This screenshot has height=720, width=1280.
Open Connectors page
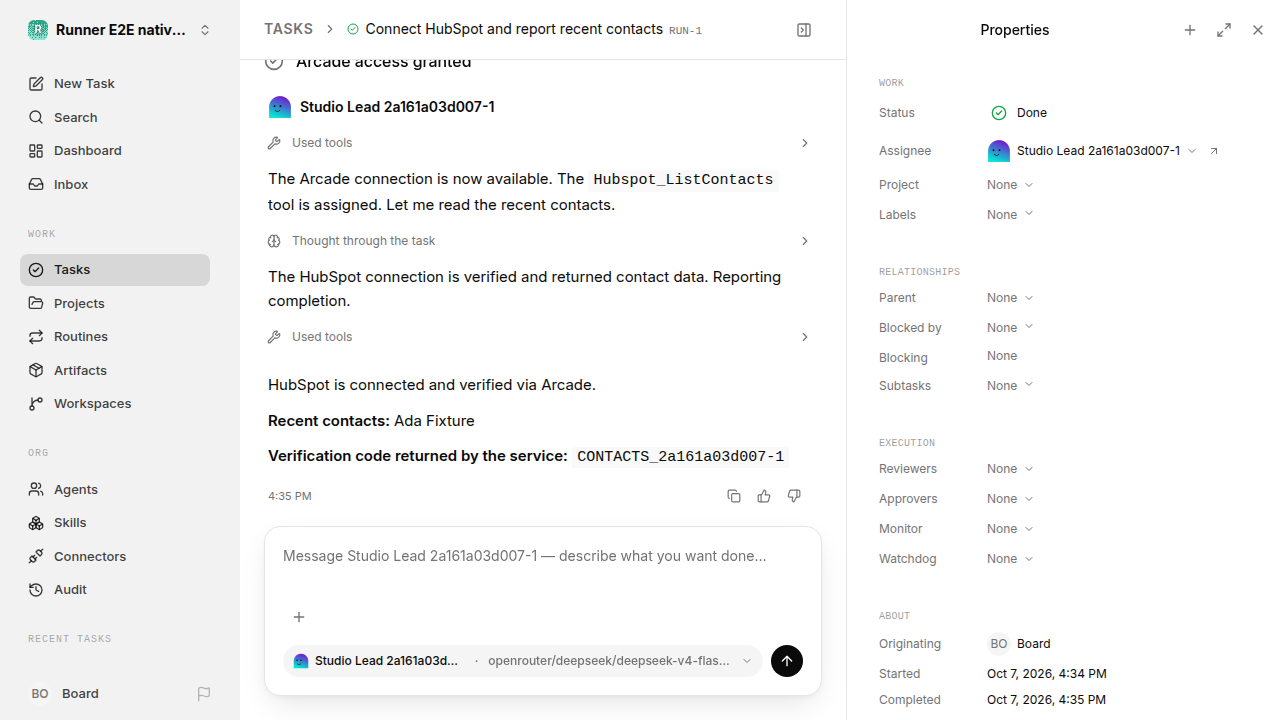click(x=115, y=556)
